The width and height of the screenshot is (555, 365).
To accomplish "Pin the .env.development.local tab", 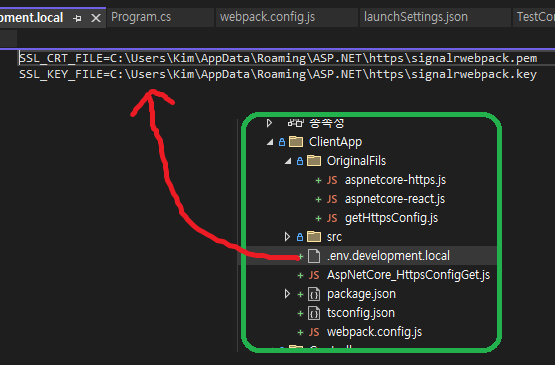I will click(77, 18).
